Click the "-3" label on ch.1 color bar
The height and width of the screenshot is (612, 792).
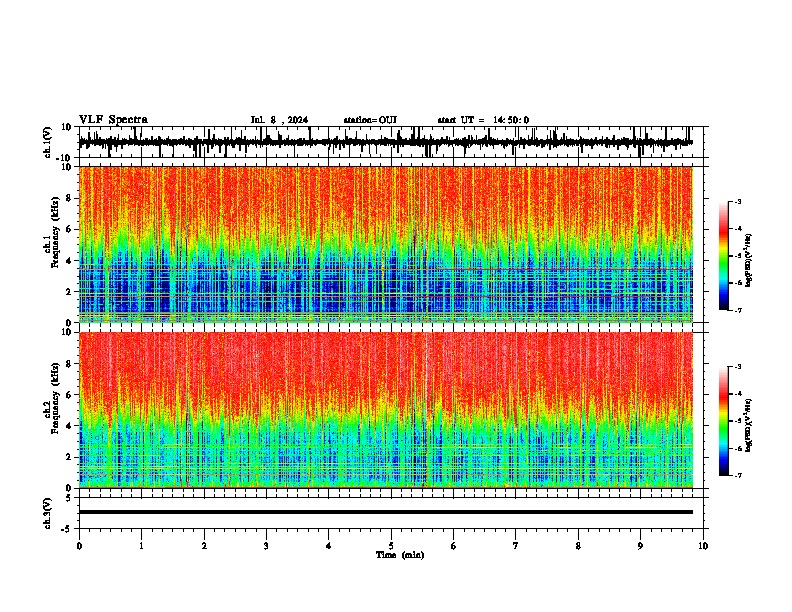coord(738,201)
